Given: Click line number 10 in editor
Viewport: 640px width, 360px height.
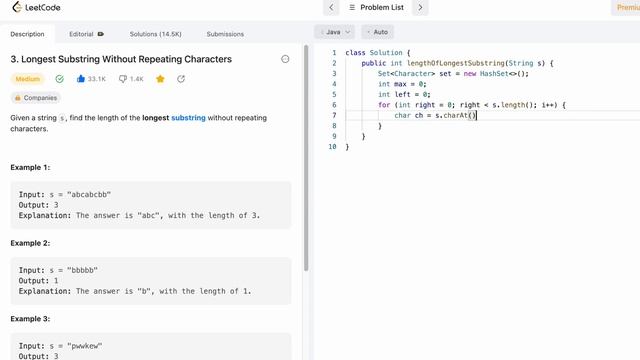Looking at the screenshot, I should 332,147.
